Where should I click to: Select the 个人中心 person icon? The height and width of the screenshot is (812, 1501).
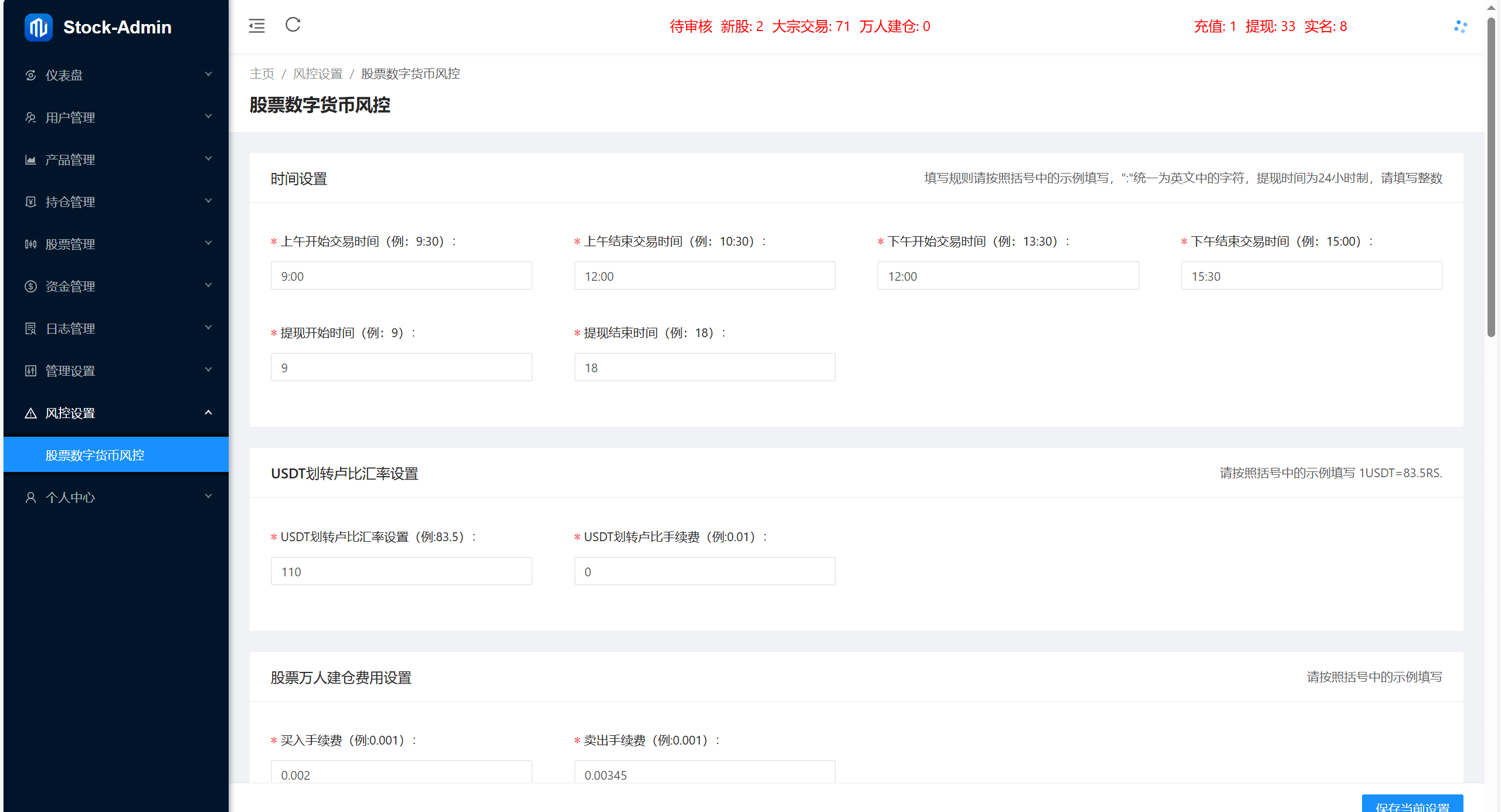click(31, 497)
